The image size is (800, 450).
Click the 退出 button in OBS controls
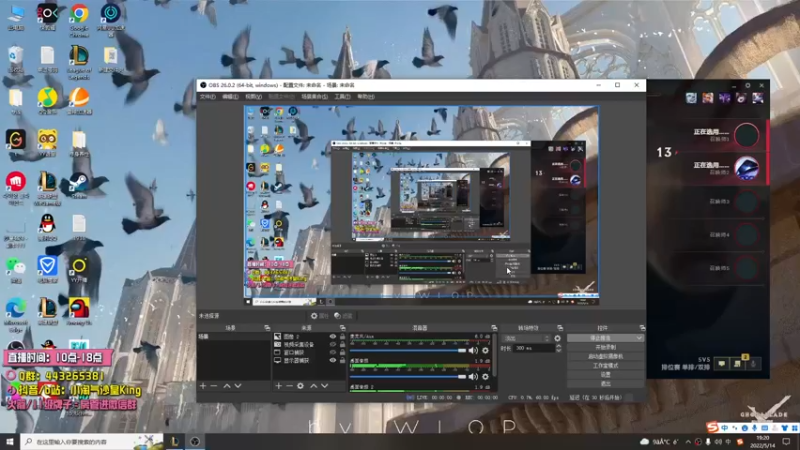pos(605,384)
